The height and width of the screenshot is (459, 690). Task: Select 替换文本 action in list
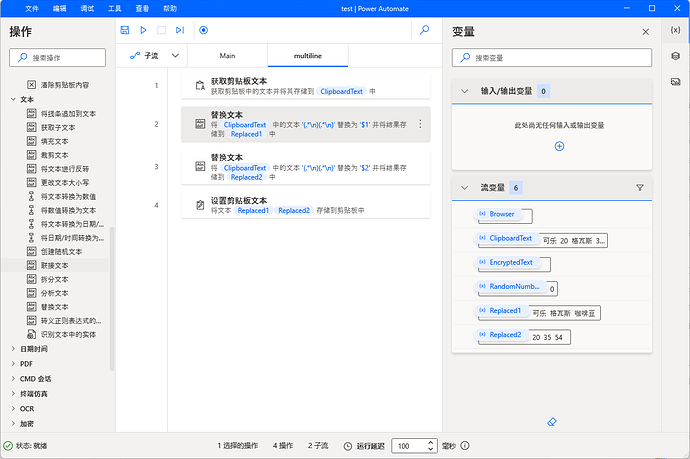48,307
